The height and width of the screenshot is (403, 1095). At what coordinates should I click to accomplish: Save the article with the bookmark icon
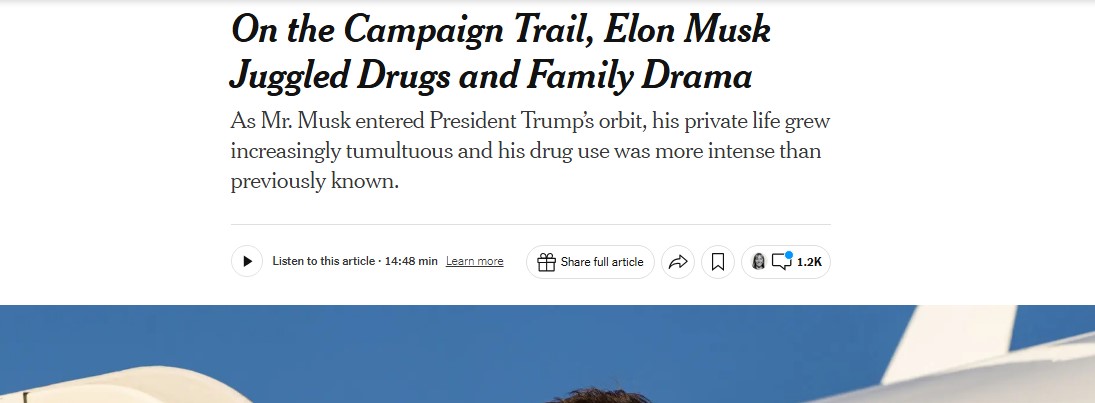(x=718, y=262)
